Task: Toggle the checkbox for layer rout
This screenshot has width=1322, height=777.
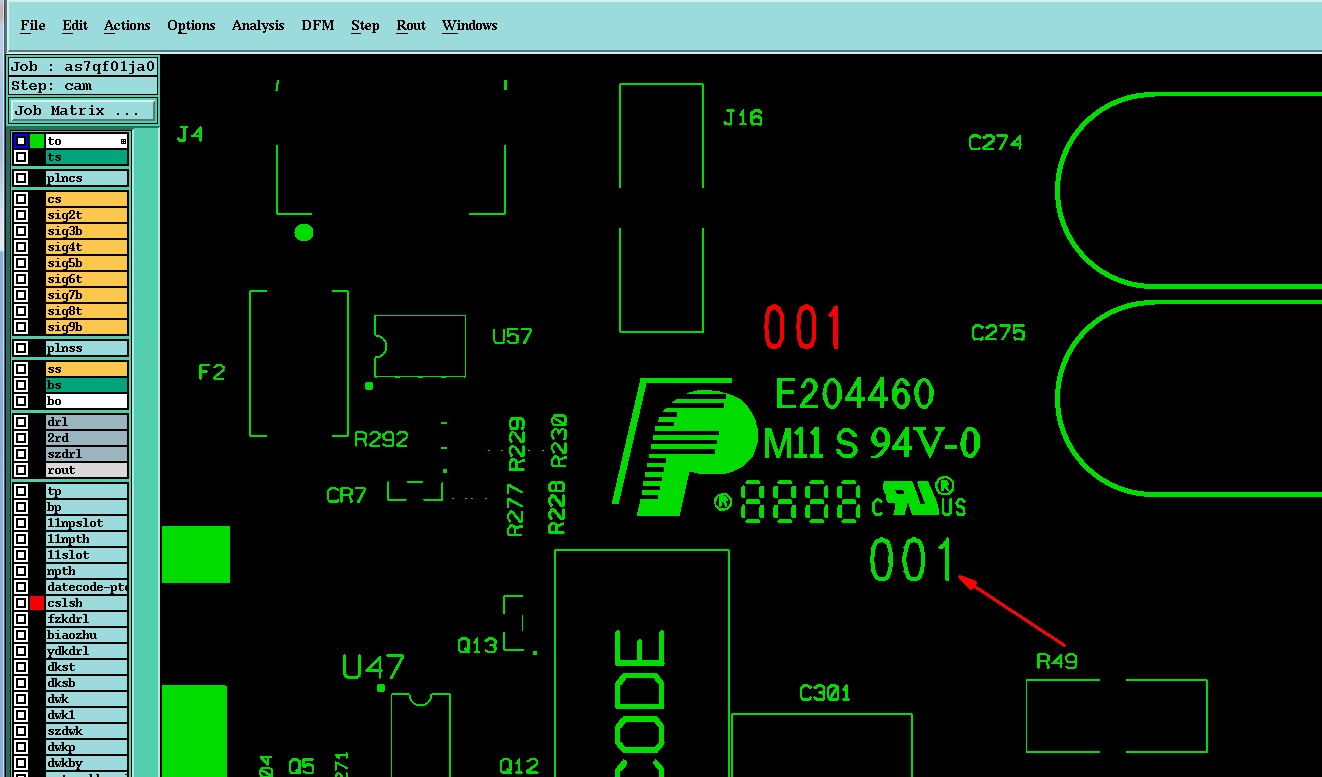Action: [21, 470]
